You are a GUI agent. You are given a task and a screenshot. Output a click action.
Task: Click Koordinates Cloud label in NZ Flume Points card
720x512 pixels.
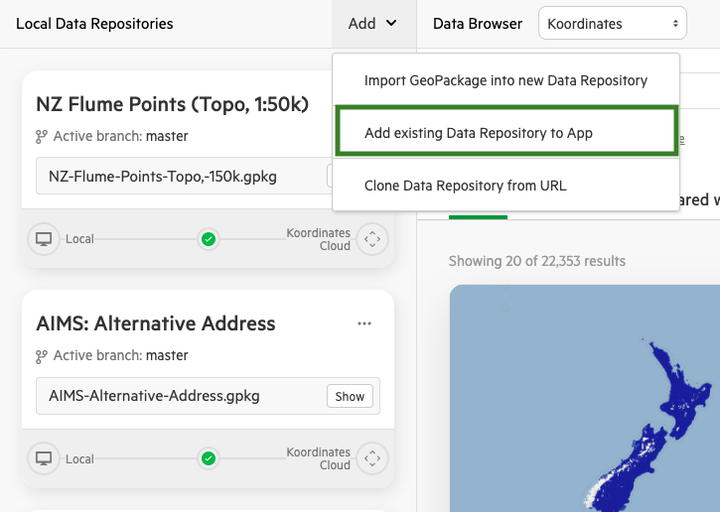318,239
